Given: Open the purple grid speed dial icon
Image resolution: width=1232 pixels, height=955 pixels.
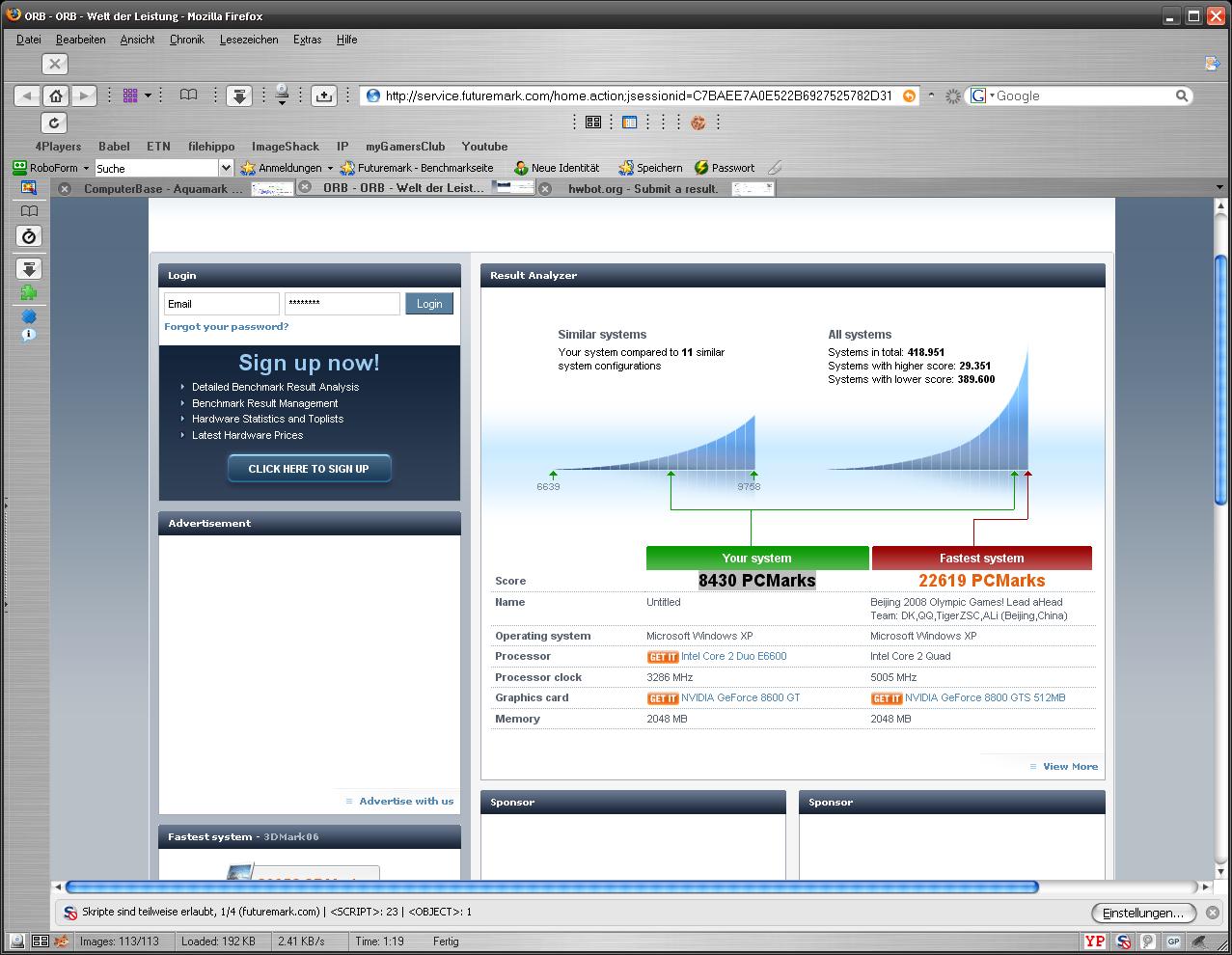Looking at the screenshot, I should tap(130, 95).
